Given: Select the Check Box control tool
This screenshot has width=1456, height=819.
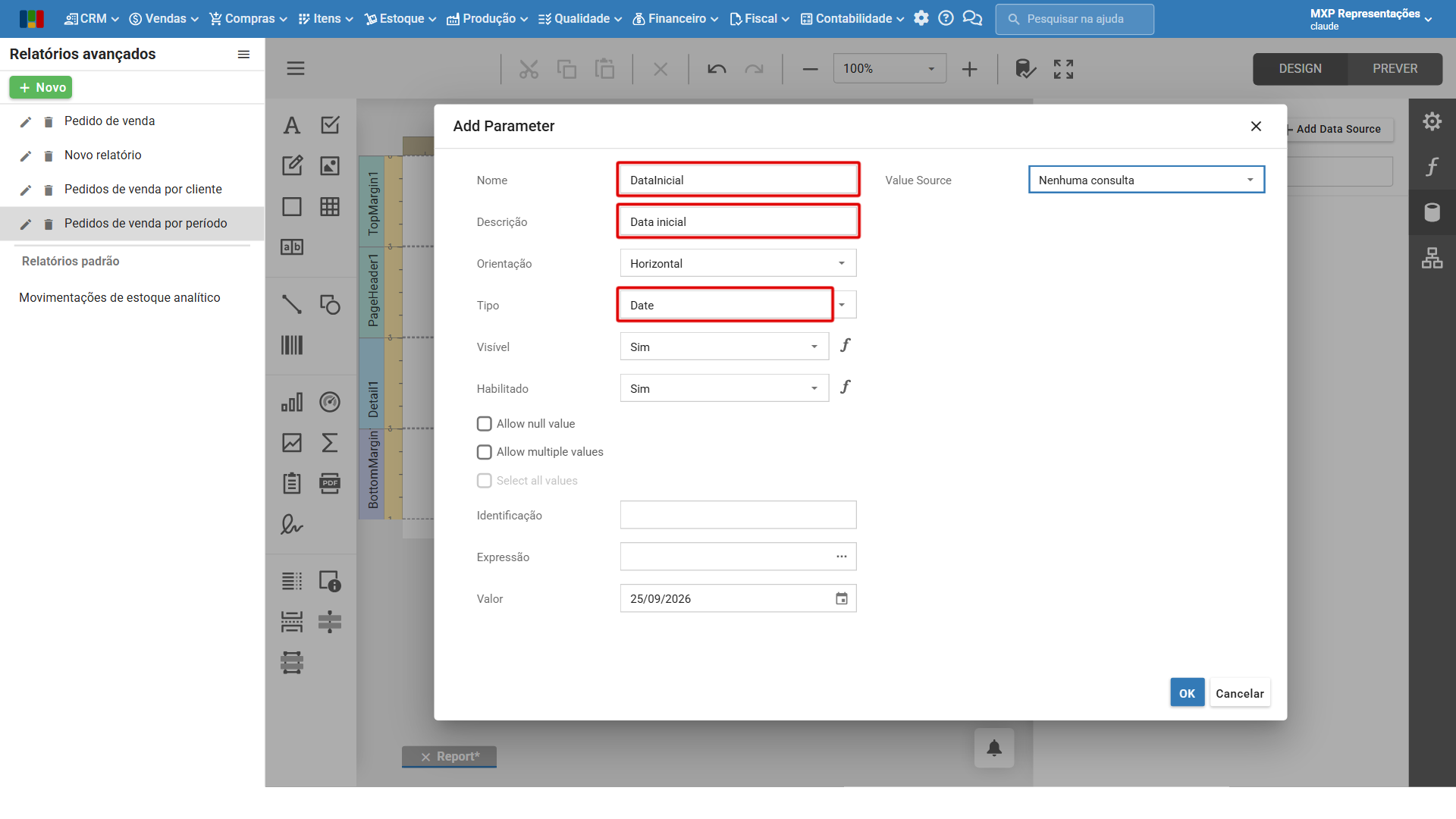Looking at the screenshot, I should (330, 125).
